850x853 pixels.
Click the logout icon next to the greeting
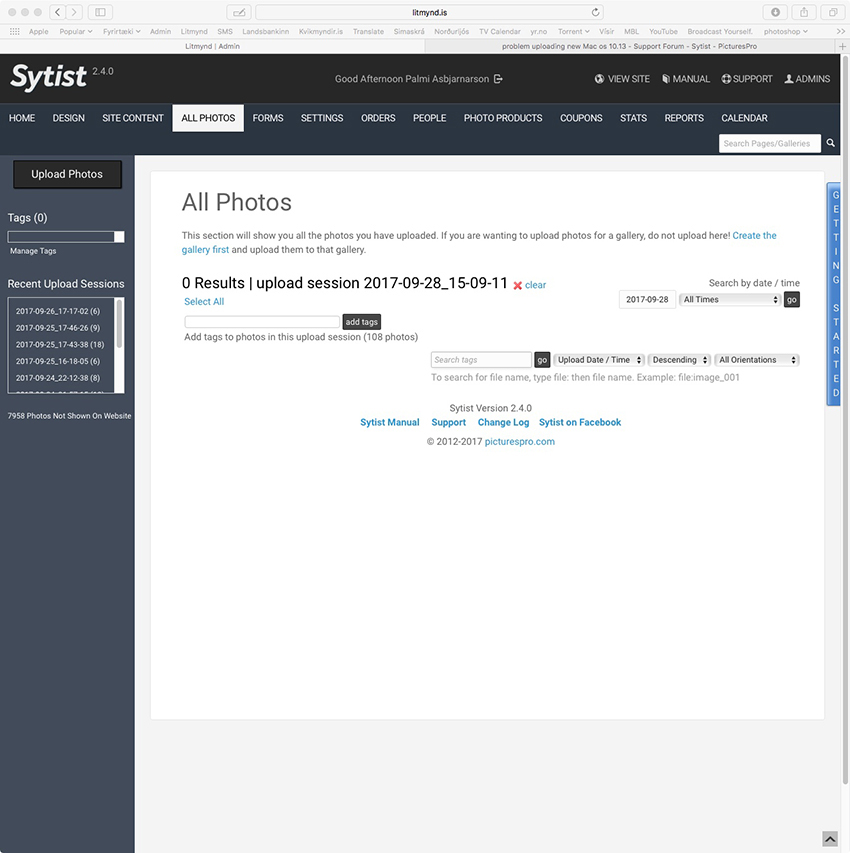pyautogui.click(x=498, y=79)
